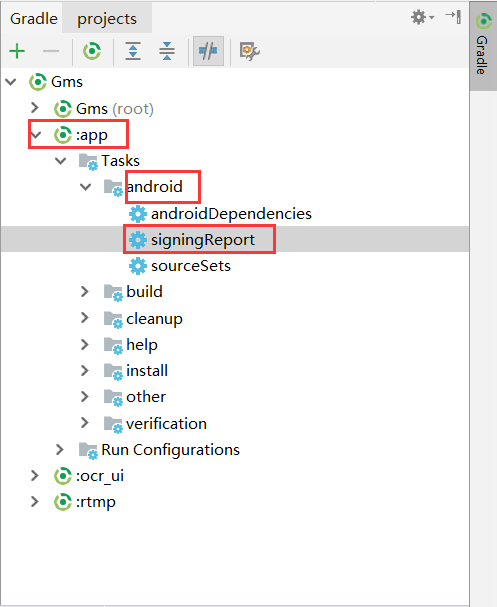Click the other folder icon
Image resolution: width=497 pixels, height=607 pixels.
click(113, 398)
